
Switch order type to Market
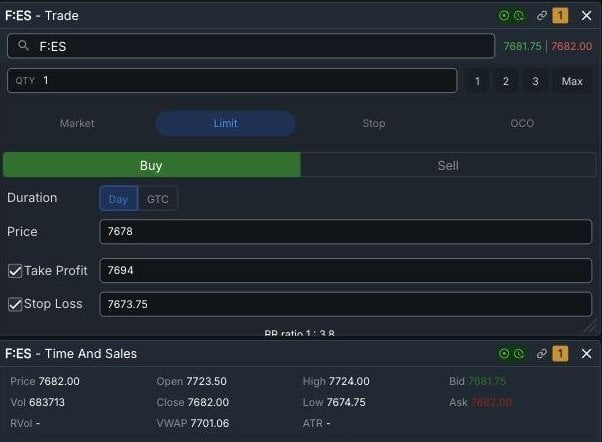coord(77,123)
